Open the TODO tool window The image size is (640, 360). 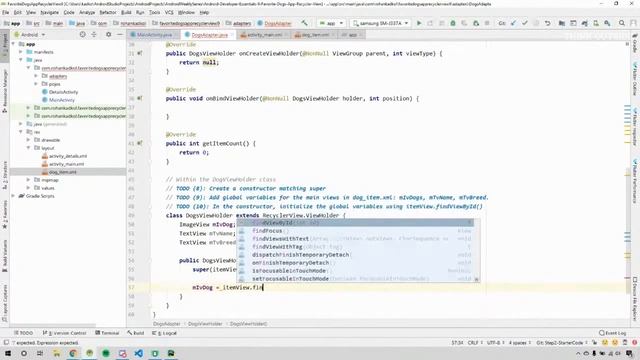click(24, 333)
